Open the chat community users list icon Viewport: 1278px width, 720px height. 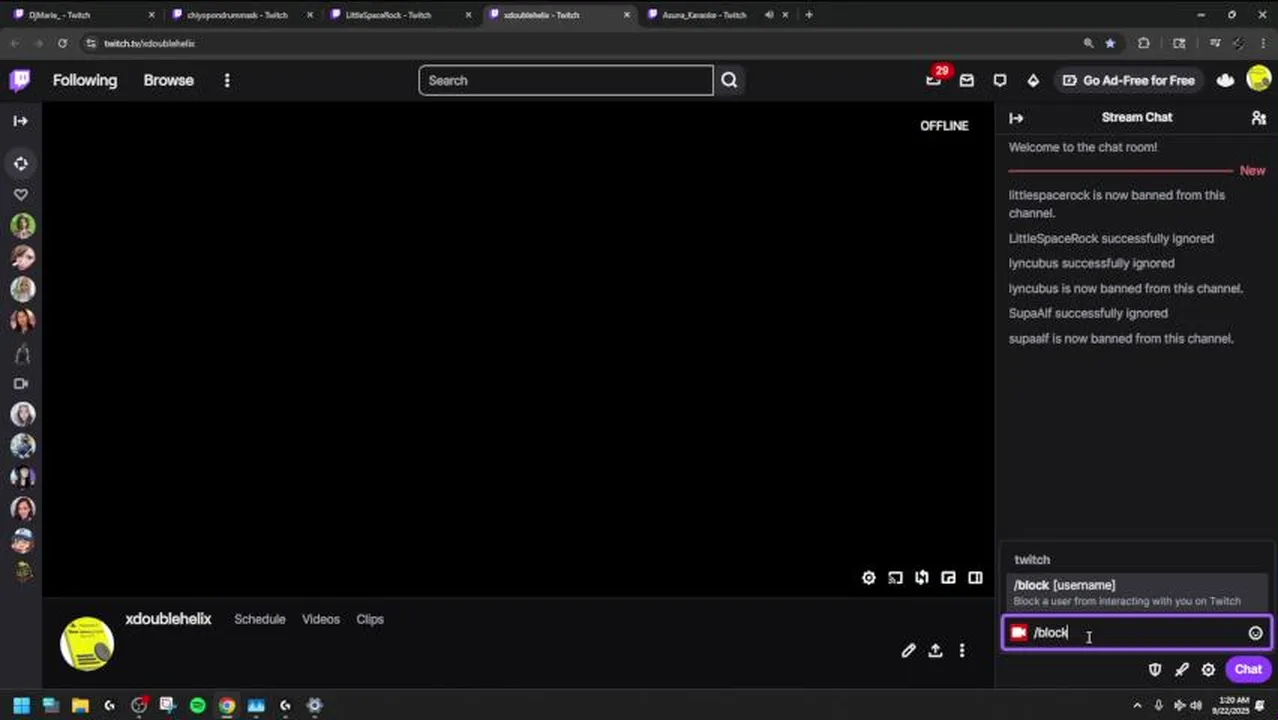[x=1258, y=118]
